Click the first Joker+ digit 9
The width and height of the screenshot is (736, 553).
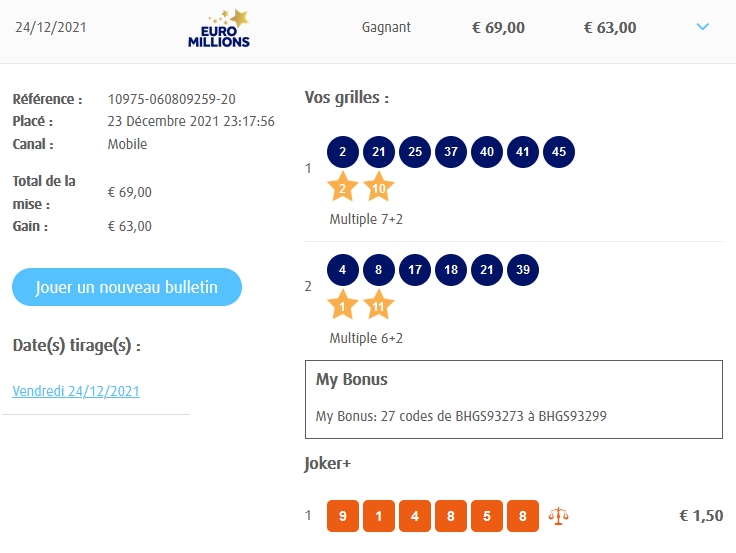point(343,516)
